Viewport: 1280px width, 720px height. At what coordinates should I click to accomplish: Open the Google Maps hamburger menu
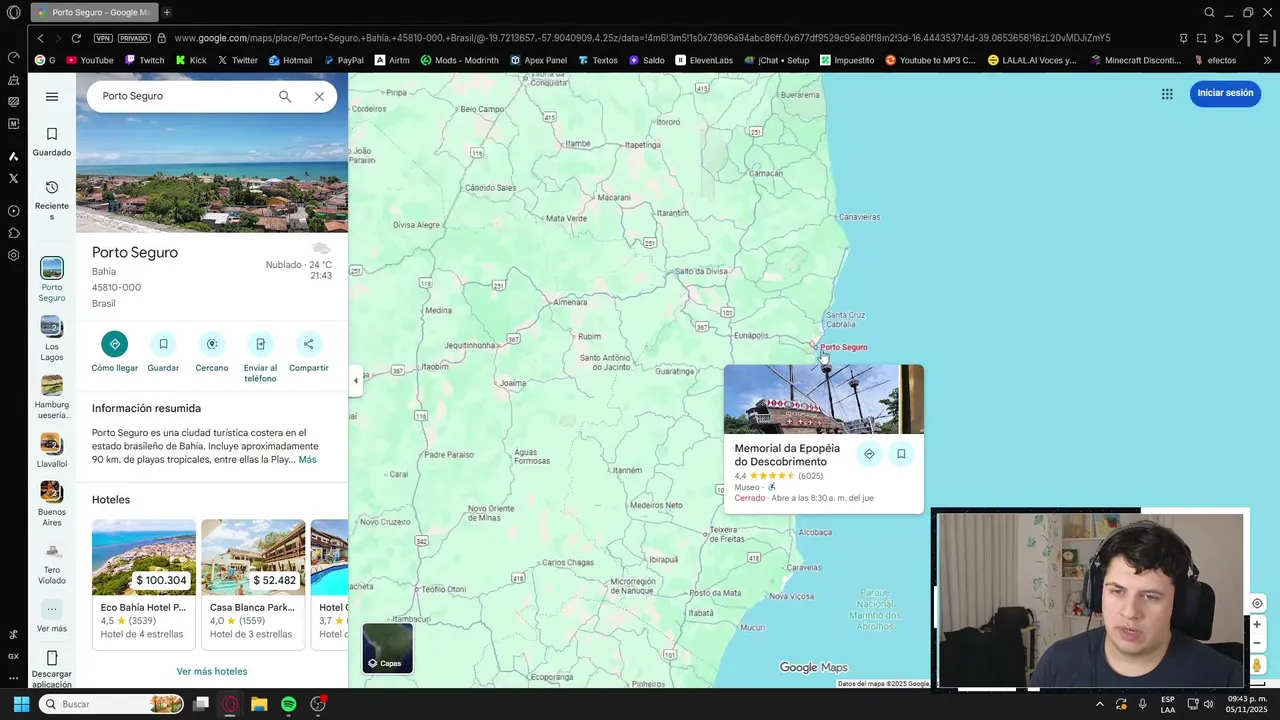pos(52,97)
